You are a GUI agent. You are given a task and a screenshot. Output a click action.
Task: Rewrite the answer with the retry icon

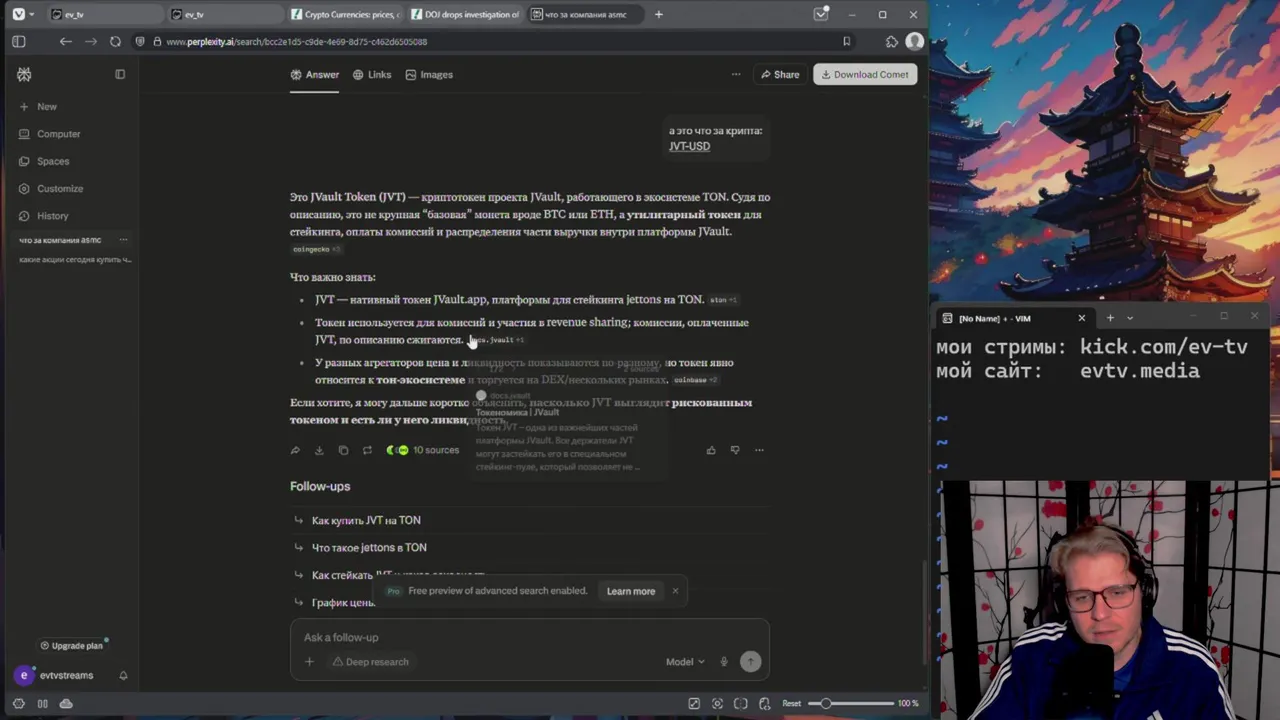367,450
